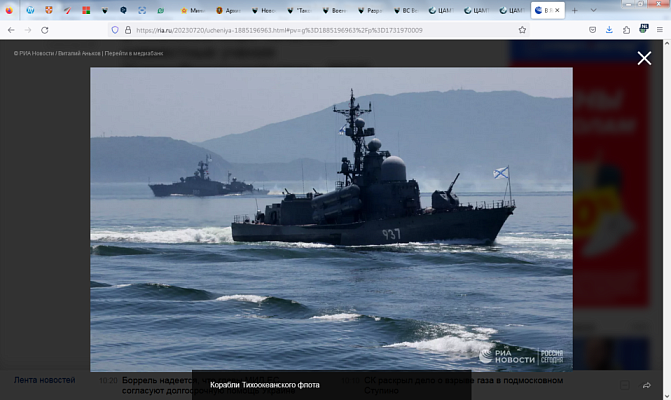Switch to the 'Мин' tab
This screenshot has height=400, width=671.
192,10
